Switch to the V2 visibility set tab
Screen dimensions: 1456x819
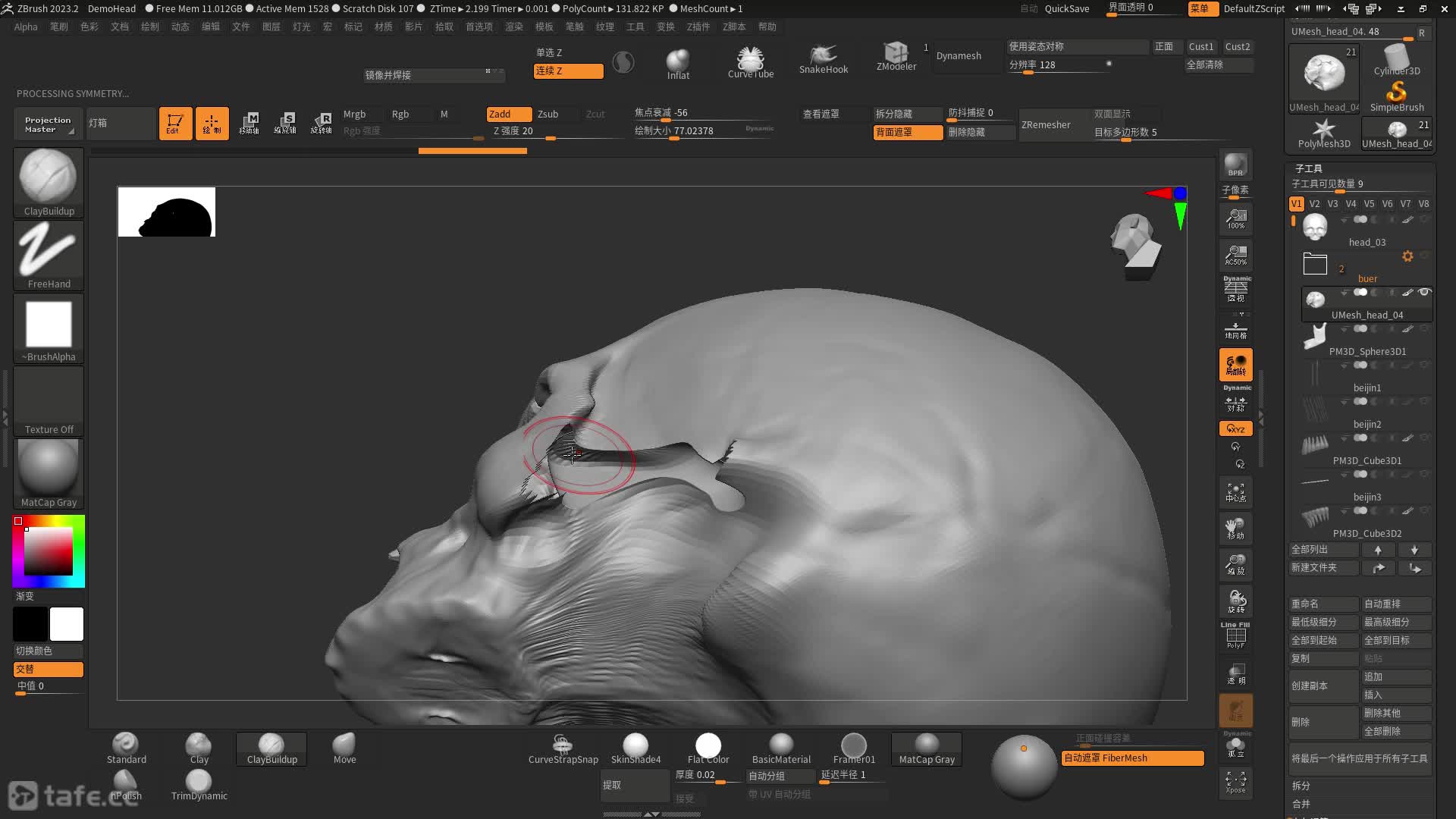click(x=1314, y=204)
